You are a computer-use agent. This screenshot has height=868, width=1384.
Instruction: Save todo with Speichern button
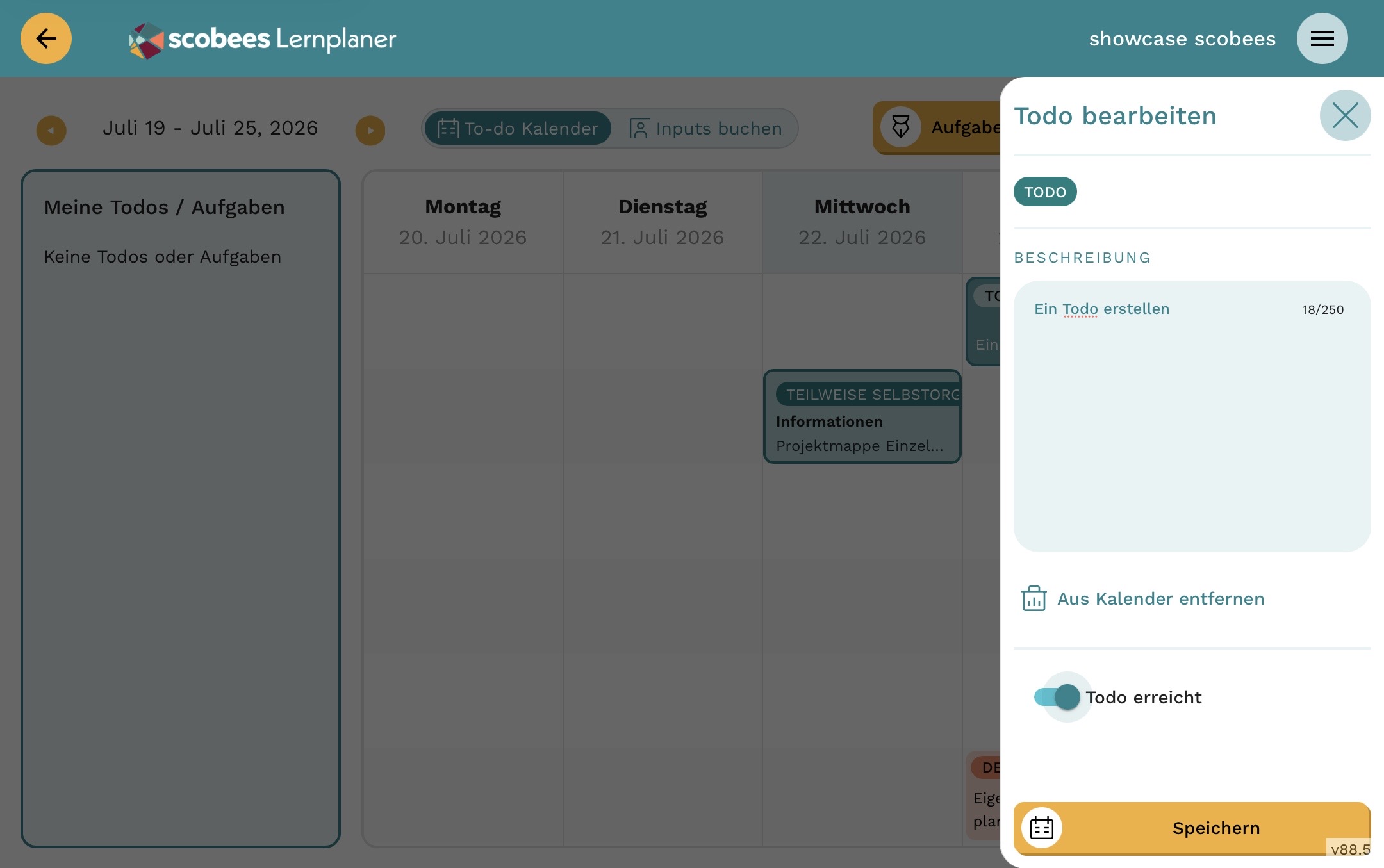(x=1192, y=828)
